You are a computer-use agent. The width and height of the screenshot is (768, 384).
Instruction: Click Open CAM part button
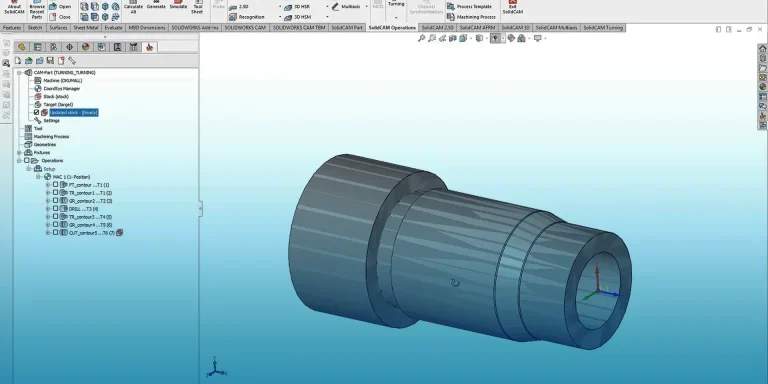click(x=60, y=6)
